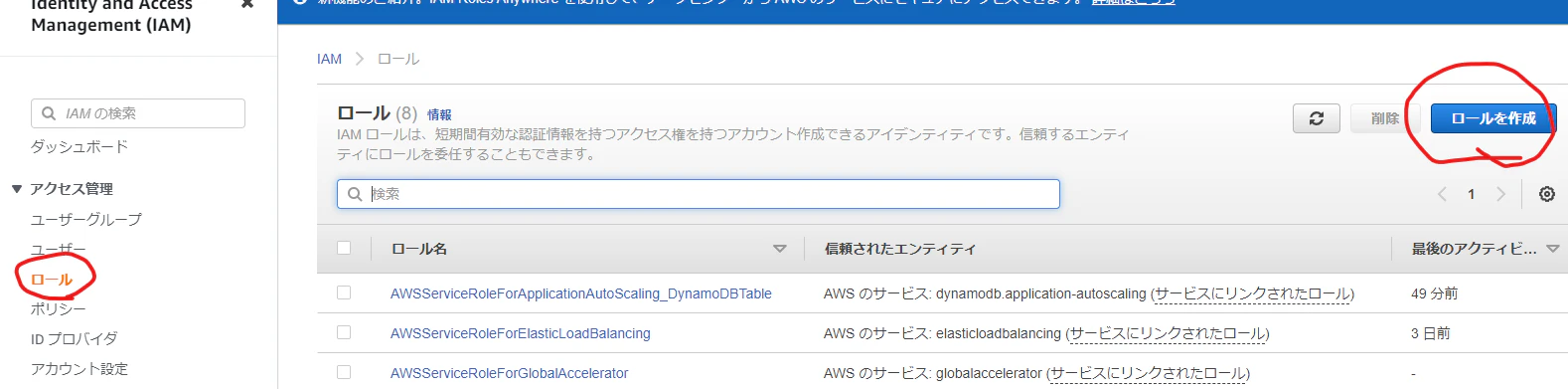This screenshot has height=389, width=1568.
Task: Check the AWSServiceRoleForGlobalAccelerator row
Action: (344, 372)
